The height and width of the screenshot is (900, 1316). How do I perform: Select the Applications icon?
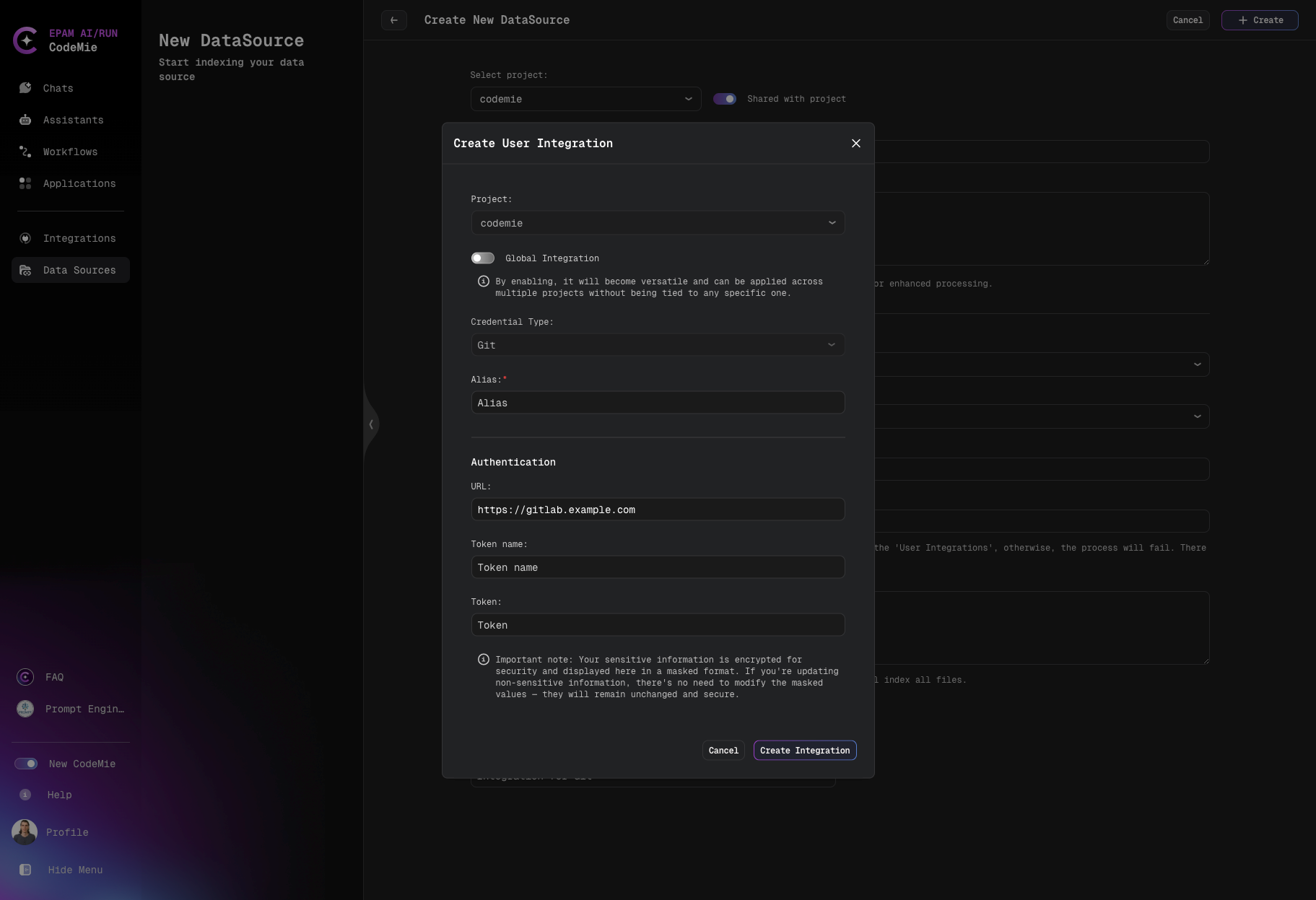[x=26, y=183]
